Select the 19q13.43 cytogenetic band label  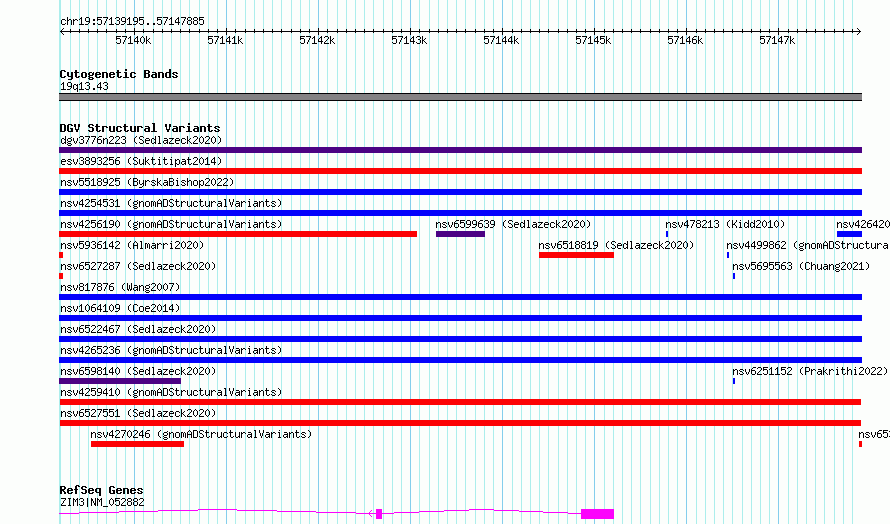(x=84, y=86)
